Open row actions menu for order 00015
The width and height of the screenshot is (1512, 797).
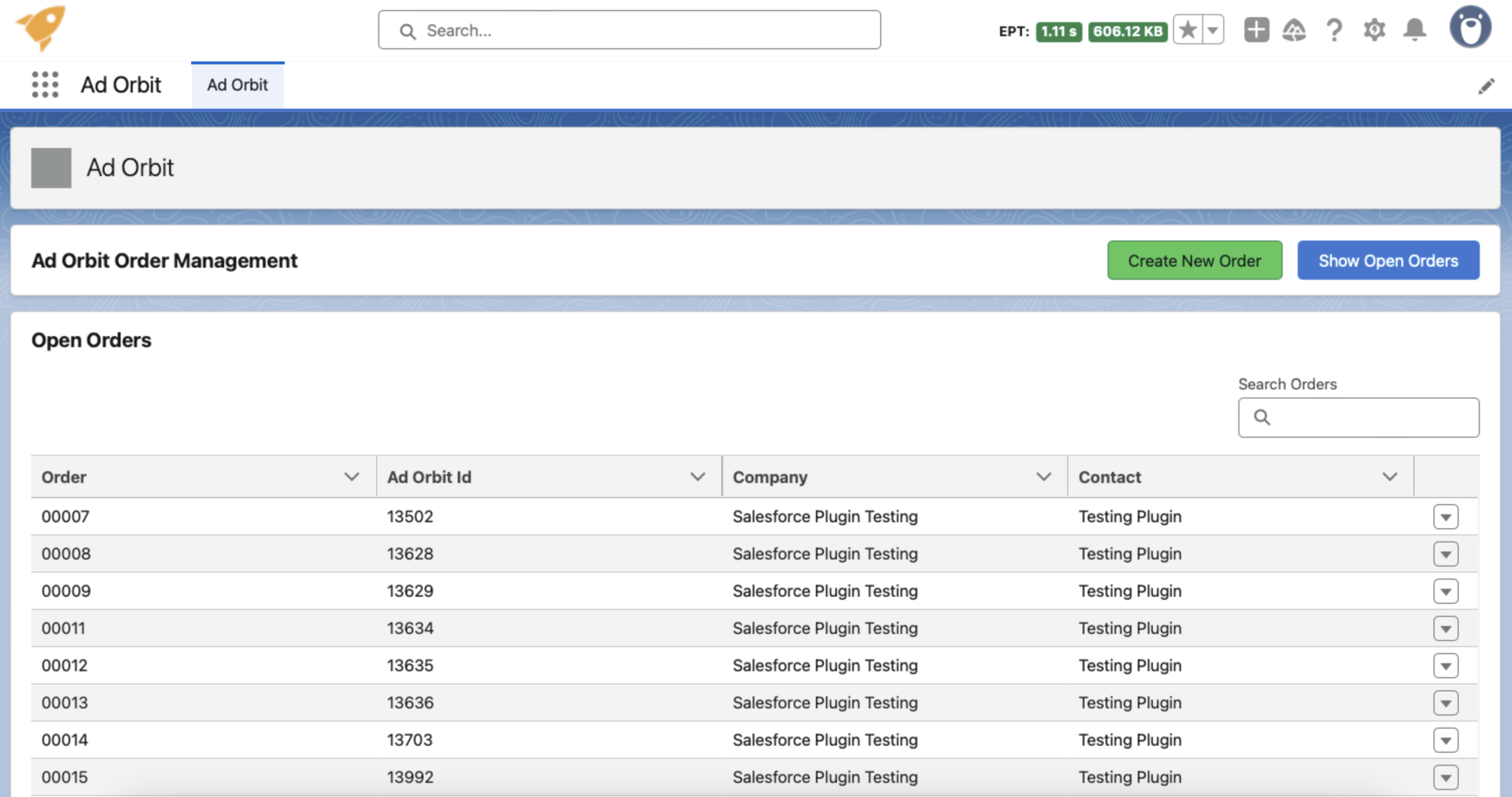(1445, 778)
